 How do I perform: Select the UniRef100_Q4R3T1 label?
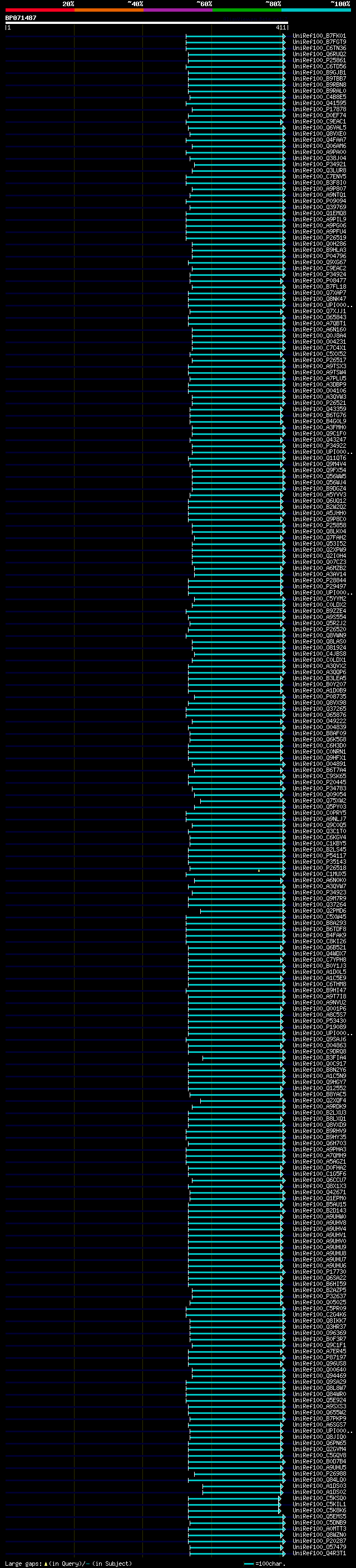[319, 1553]
